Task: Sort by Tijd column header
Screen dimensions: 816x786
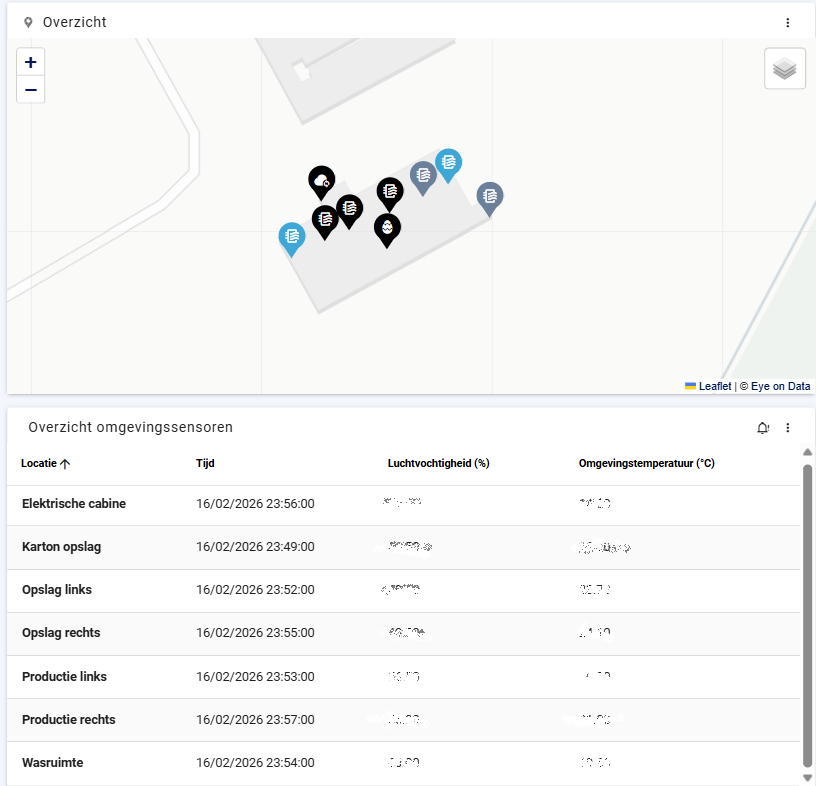Action: [205, 463]
